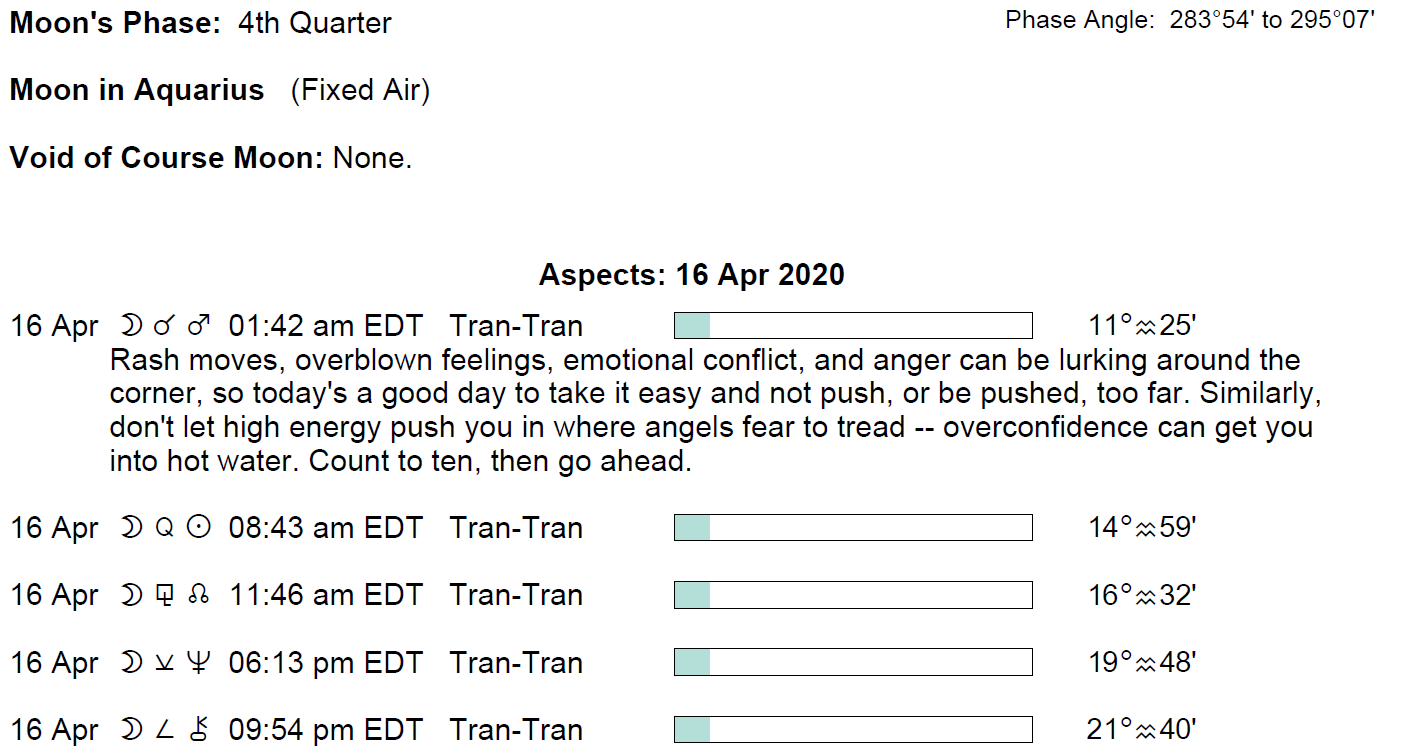Image resolution: width=1420 pixels, height=755 pixels.
Task: Click the teal fill of the 11:46 am bar
Action: click(692, 595)
